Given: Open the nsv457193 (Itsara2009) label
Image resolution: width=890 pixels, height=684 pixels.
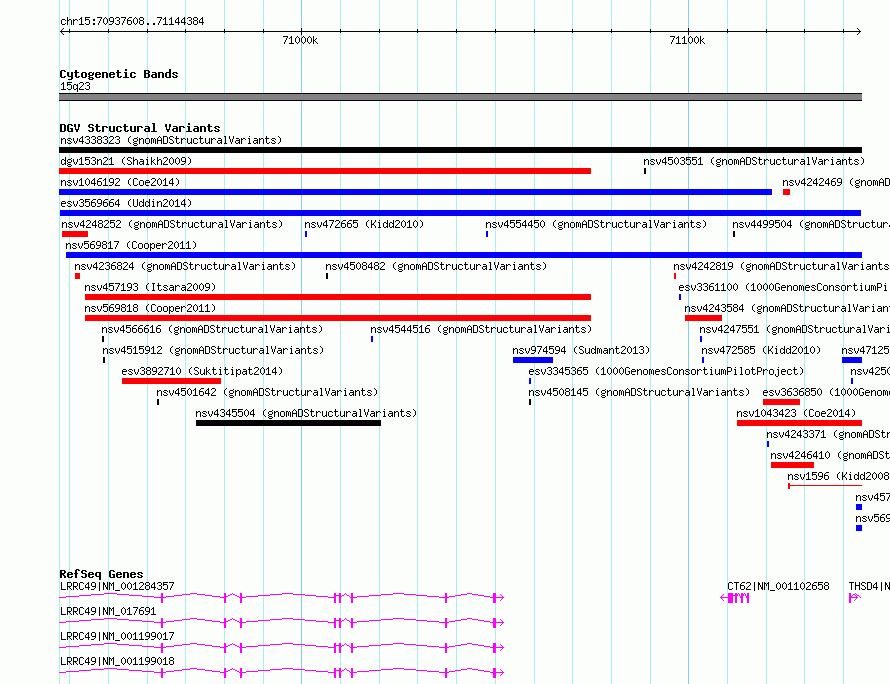Looking at the screenshot, I should 150,287.
